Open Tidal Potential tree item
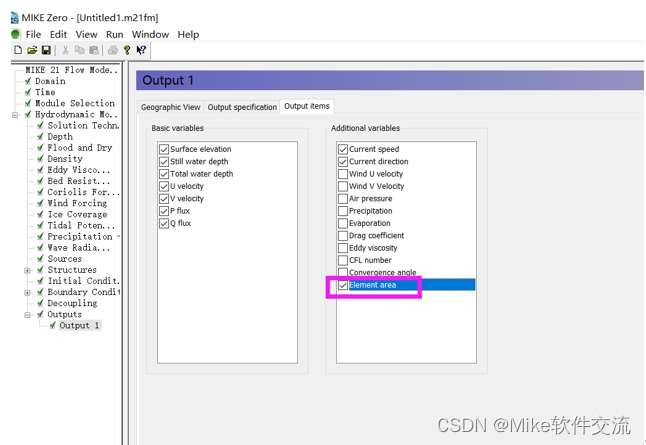 (x=81, y=226)
